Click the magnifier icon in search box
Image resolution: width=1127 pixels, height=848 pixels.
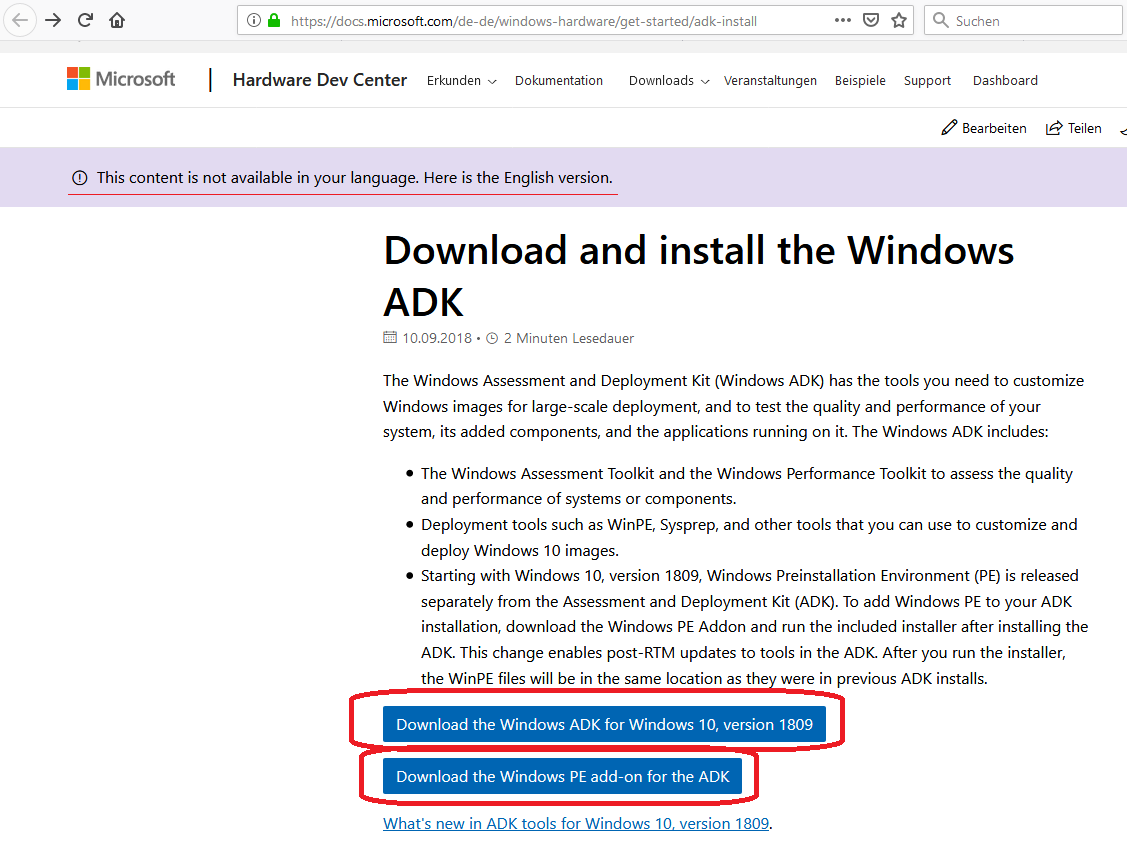pyautogui.click(x=940, y=20)
